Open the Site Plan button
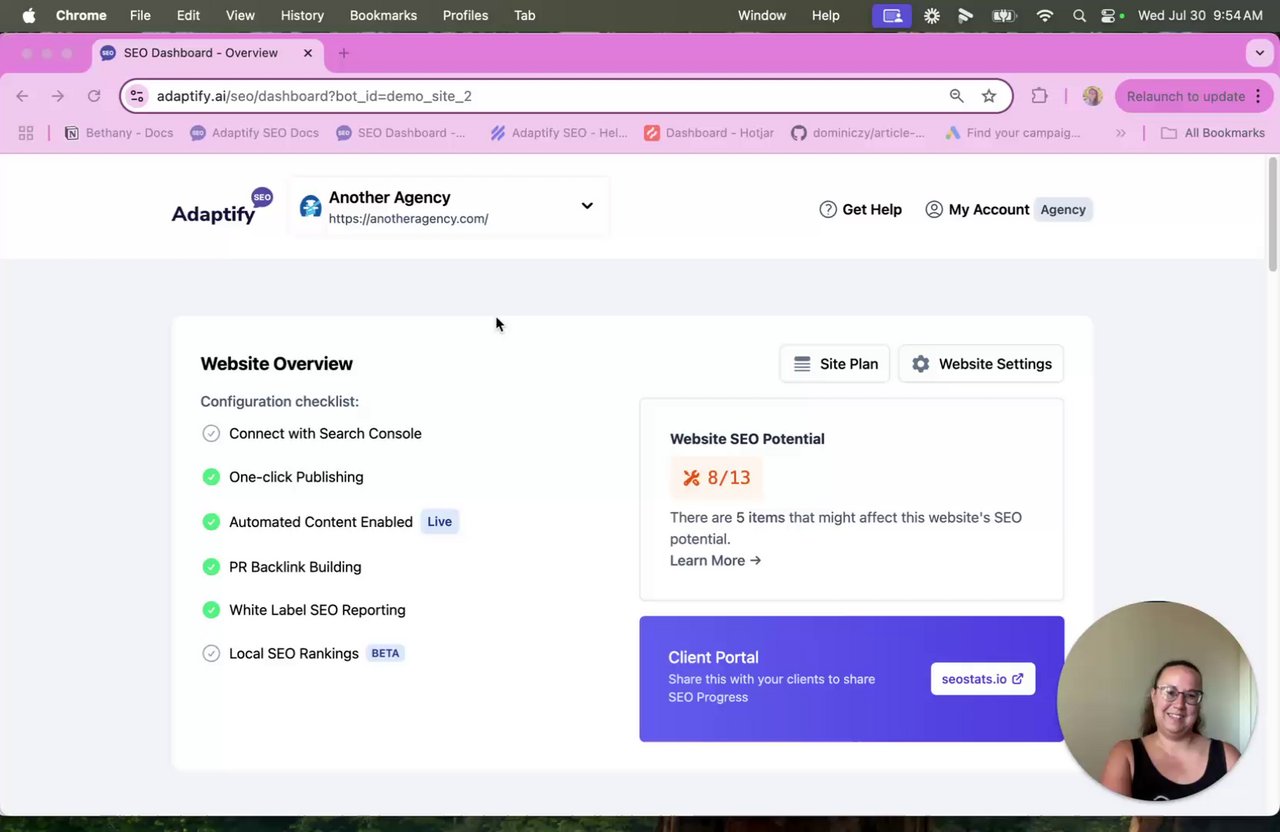This screenshot has height=832, width=1280. coord(835,364)
